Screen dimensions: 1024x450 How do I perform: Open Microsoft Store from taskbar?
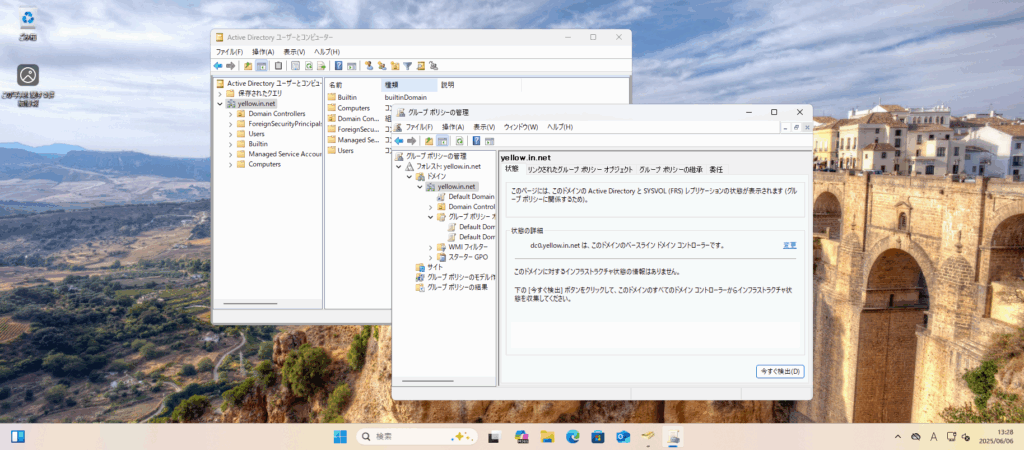click(598, 436)
